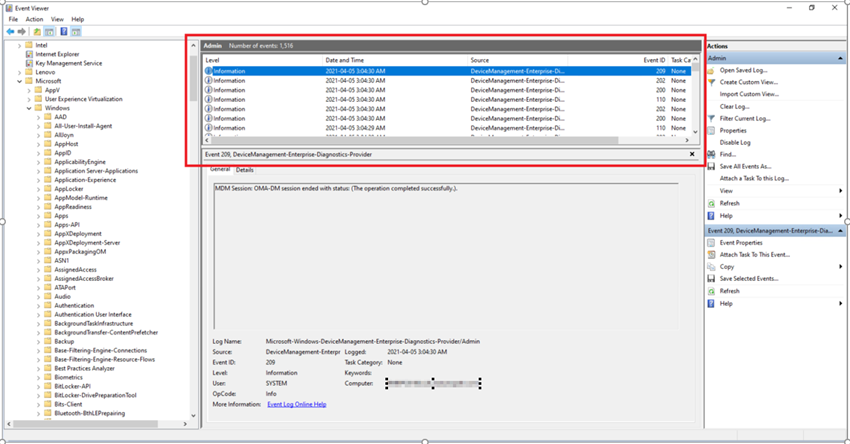Expand the Lenovo folder node
Screen dimensions: 850x444
click(20, 72)
